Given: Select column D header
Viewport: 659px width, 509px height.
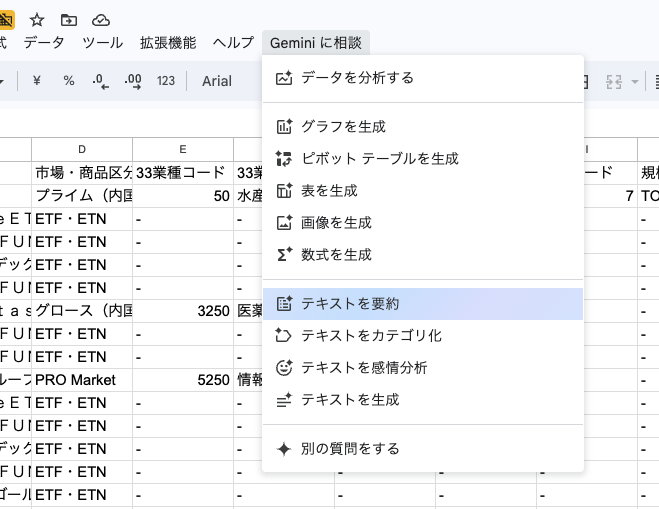Looking at the screenshot, I should tap(82, 149).
